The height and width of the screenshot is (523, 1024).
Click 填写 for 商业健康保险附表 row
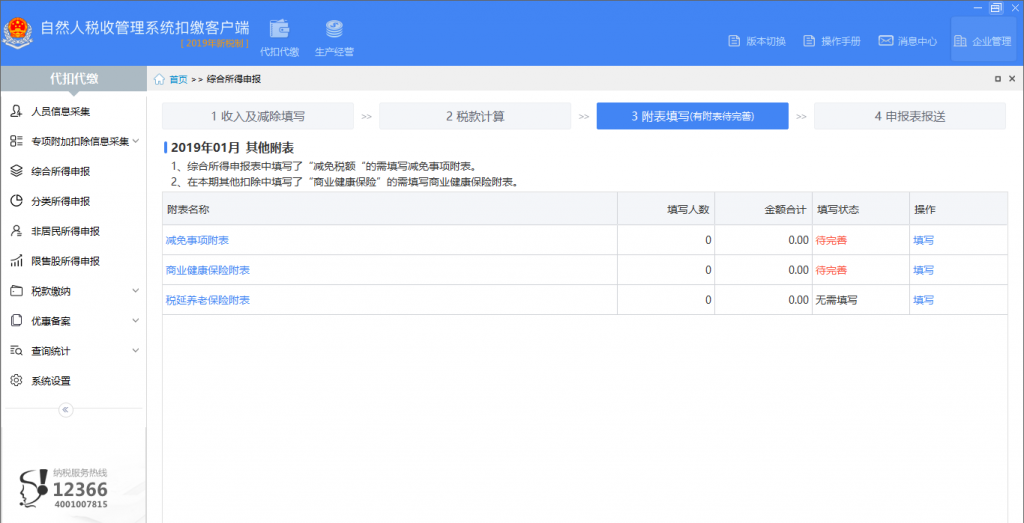[x=923, y=270]
